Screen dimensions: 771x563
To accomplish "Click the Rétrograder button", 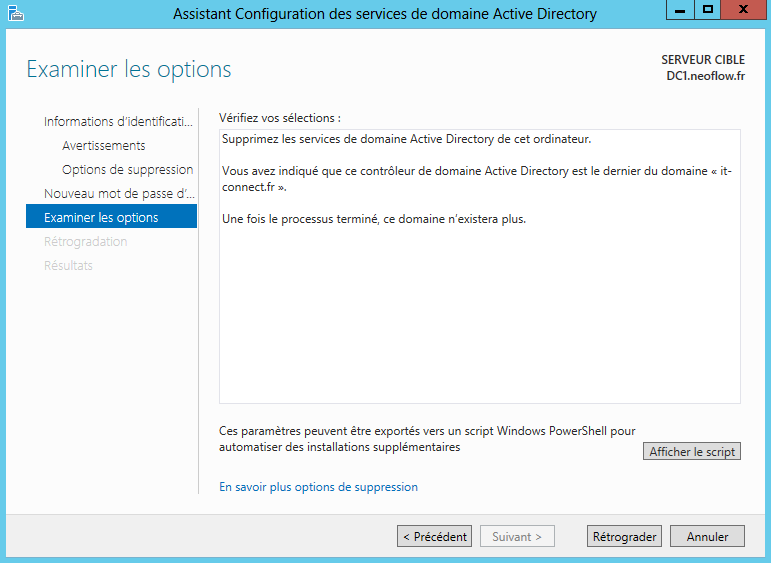I will pos(624,536).
